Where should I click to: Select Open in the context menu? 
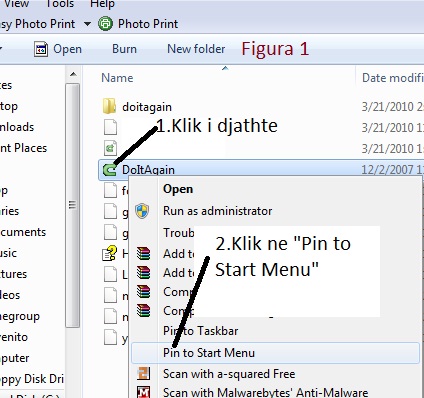click(x=178, y=189)
